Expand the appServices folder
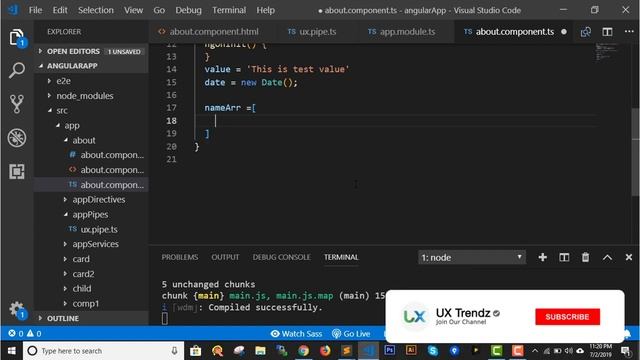The image size is (640, 360). [95, 244]
